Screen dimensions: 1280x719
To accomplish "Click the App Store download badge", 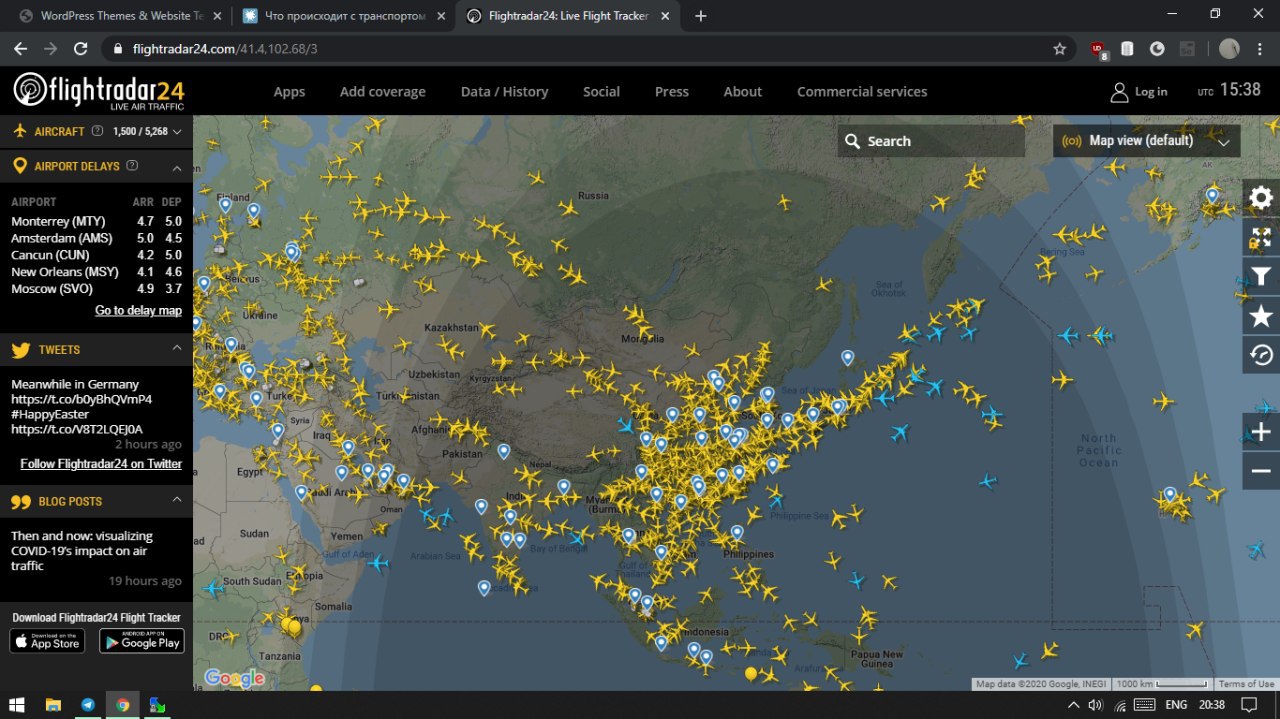I will (x=48, y=642).
